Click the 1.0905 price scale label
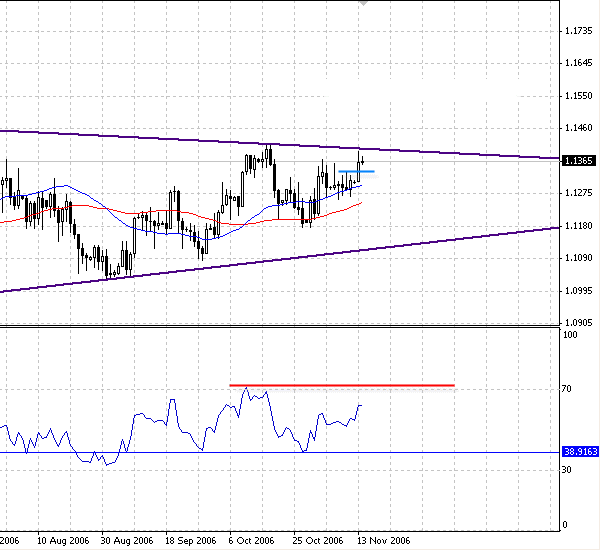Viewport: 600px width, 551px height. [578, 323]
